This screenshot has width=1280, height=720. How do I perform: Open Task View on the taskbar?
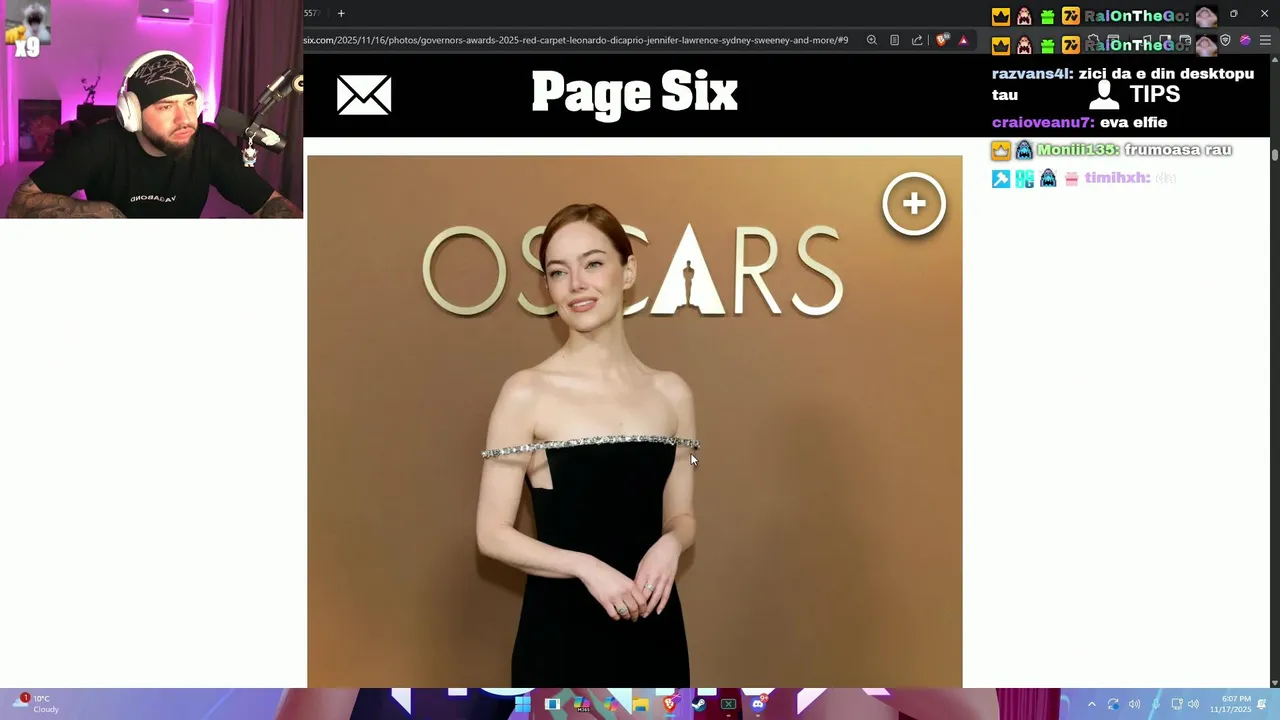552,704
